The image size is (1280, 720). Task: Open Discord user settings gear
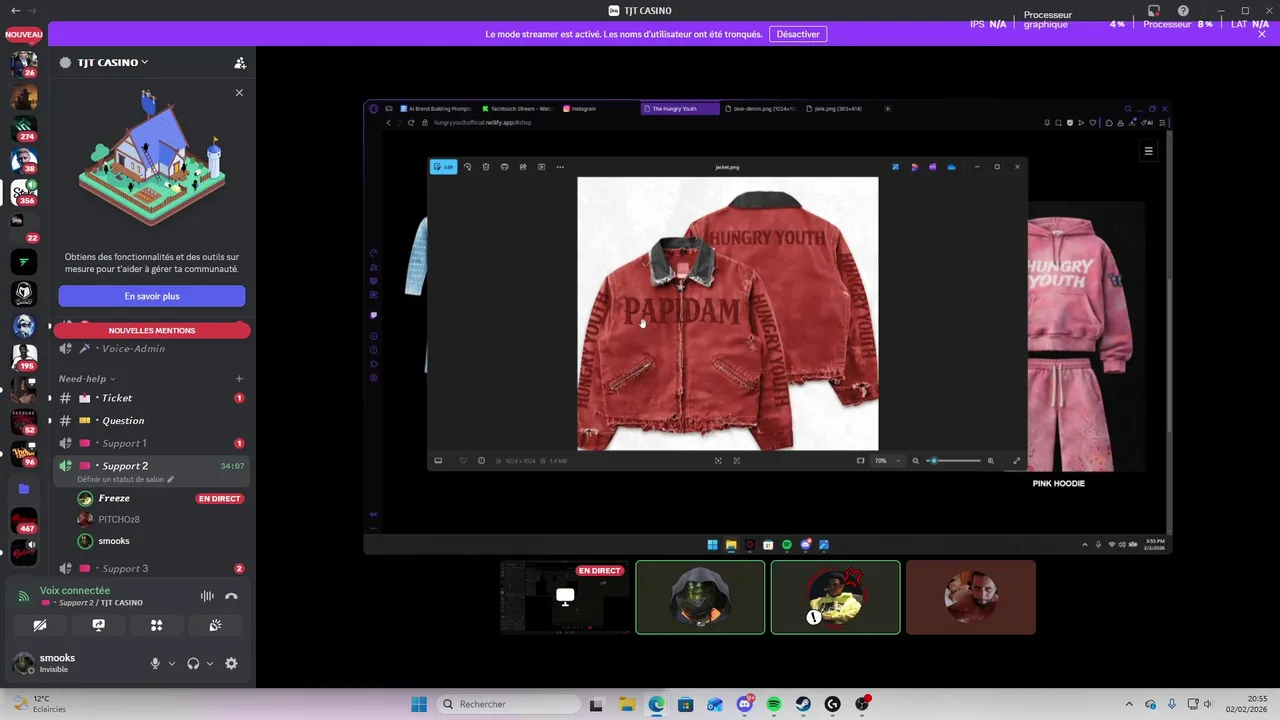(231, 663)
